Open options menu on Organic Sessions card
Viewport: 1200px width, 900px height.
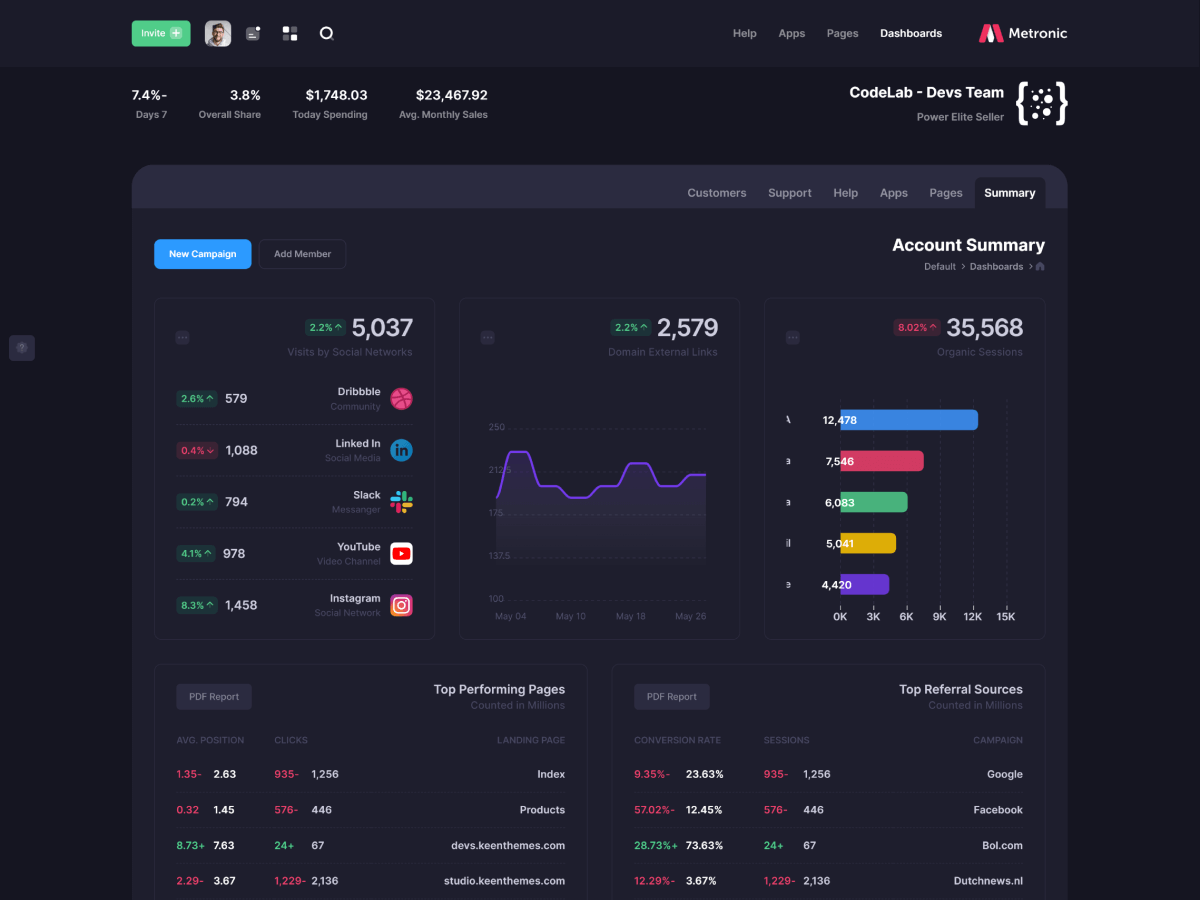pyautogui.click(x=792, y=338)
